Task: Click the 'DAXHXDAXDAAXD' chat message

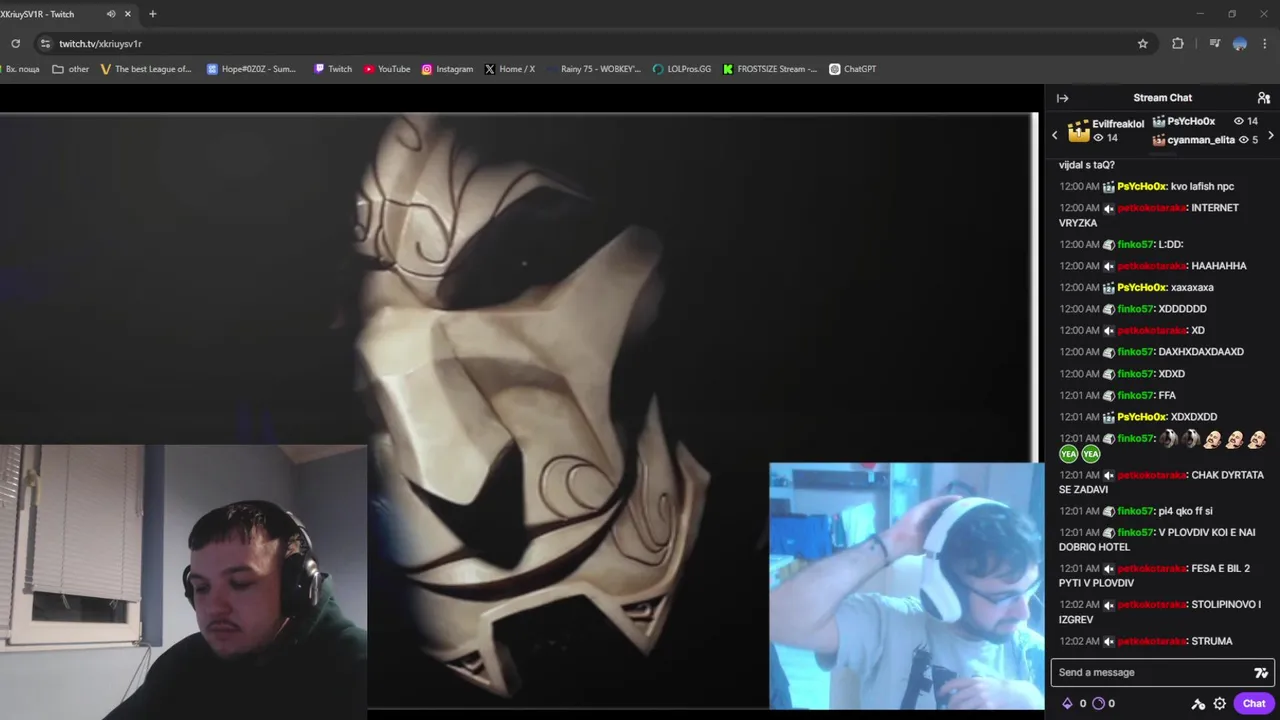Action: pyautogui.click(x=1201, y=352)
